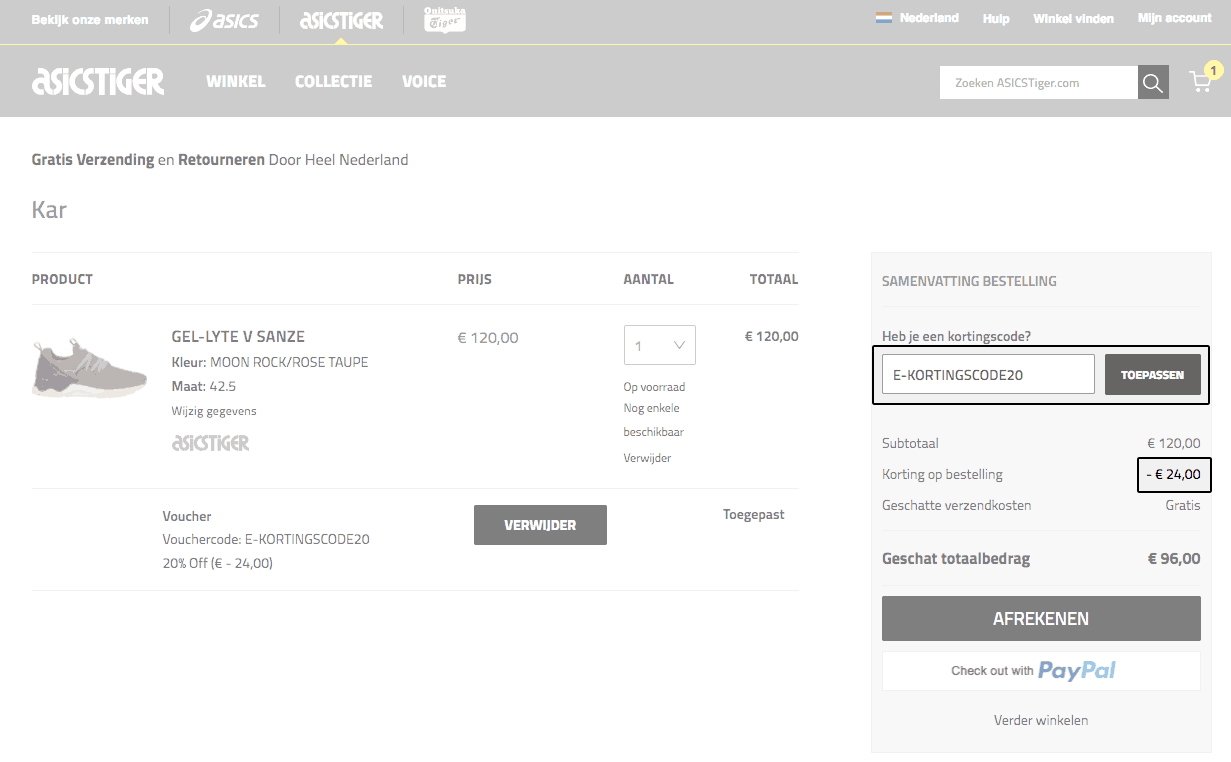Click the Op voorraad stock status text
The height and width of the screenshot is (762, 1231).
click(654, 387)
